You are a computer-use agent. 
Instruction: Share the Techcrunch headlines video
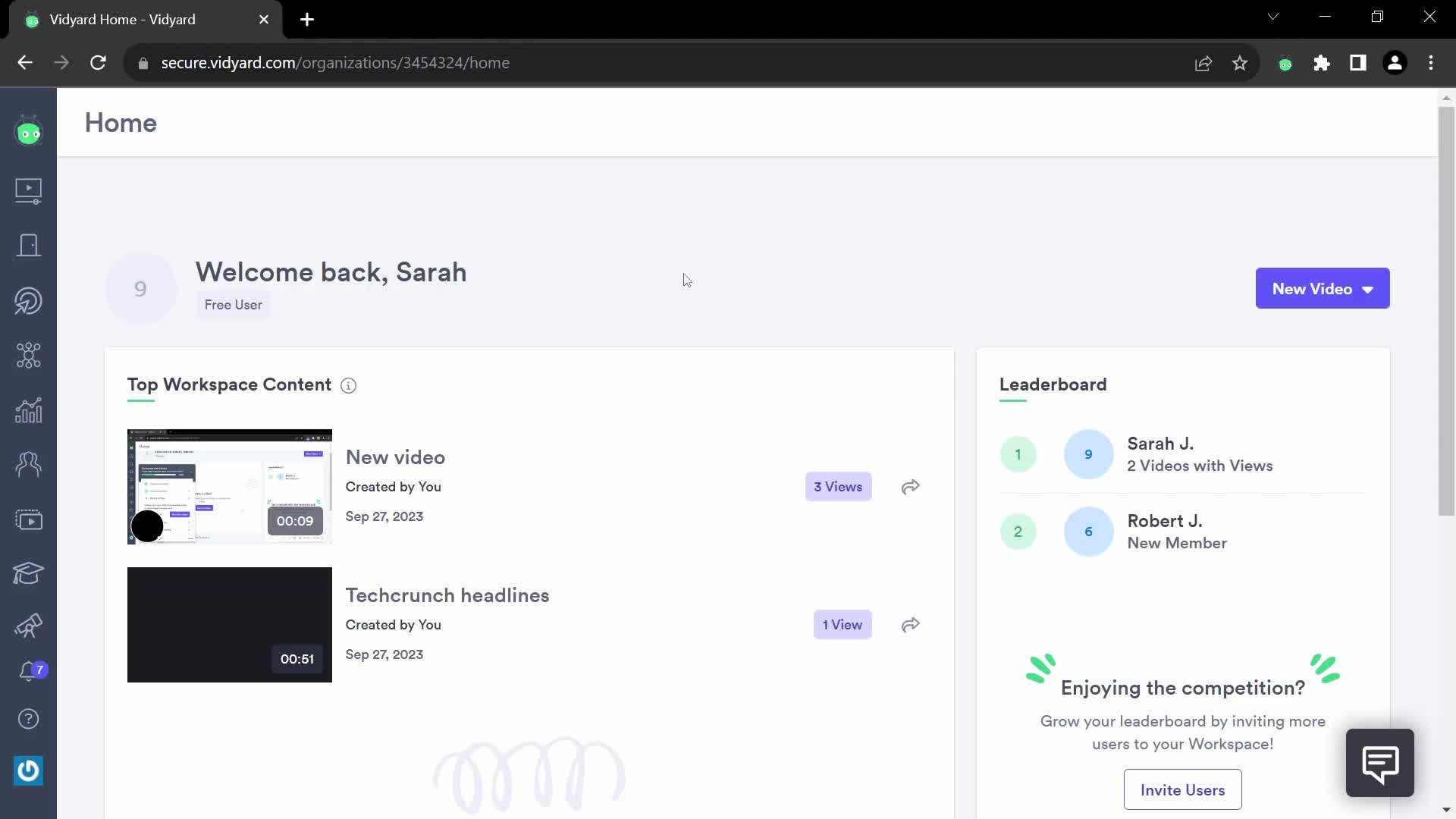910,625
